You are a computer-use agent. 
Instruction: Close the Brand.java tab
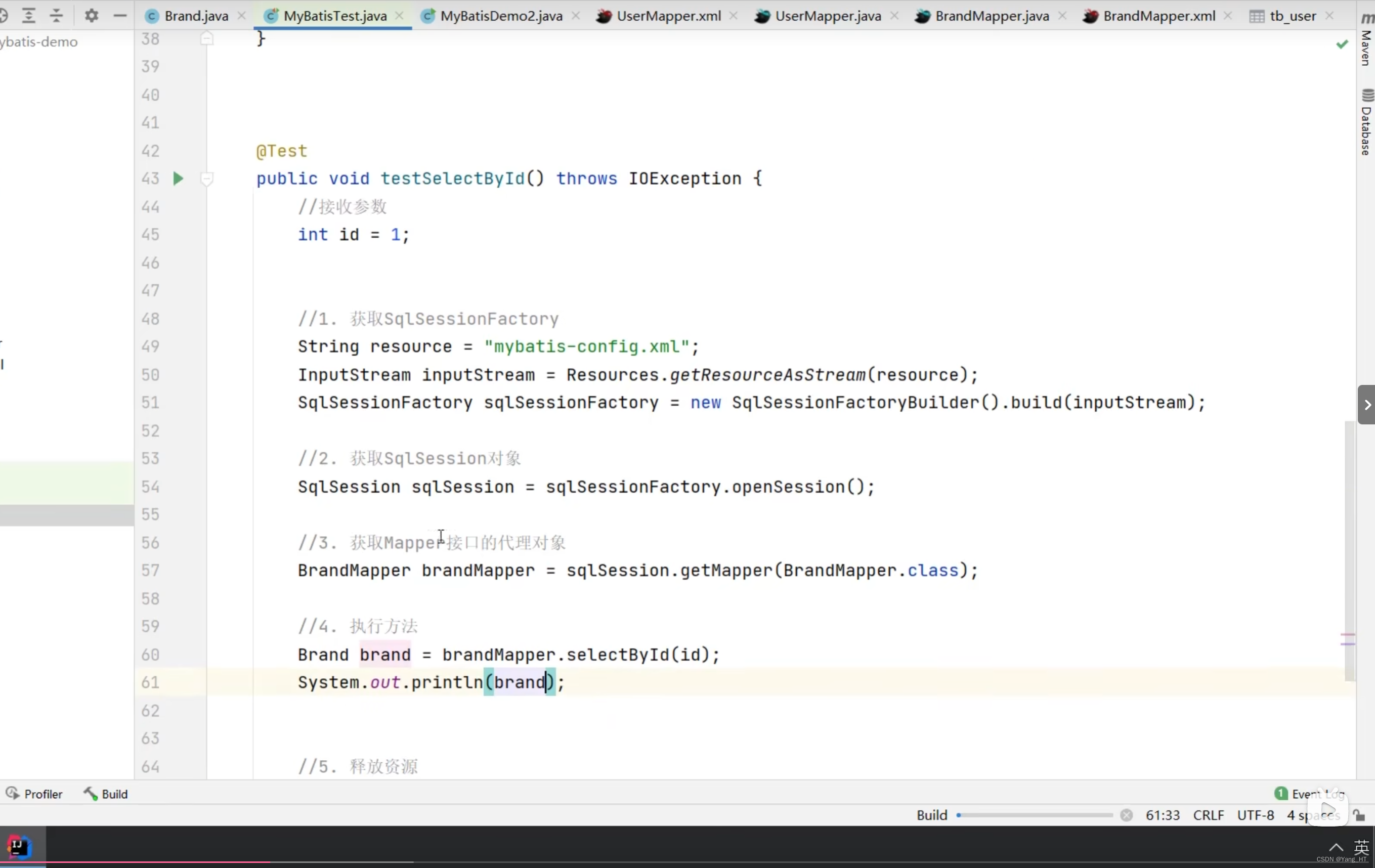pos(241,16)
